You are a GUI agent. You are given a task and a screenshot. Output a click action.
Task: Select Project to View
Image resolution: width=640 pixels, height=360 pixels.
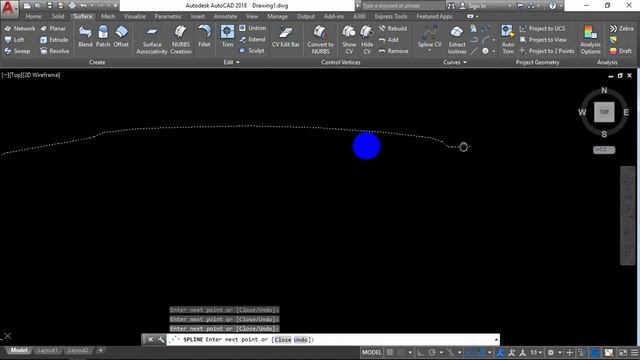pyautogui.click(x=543, y=40)
